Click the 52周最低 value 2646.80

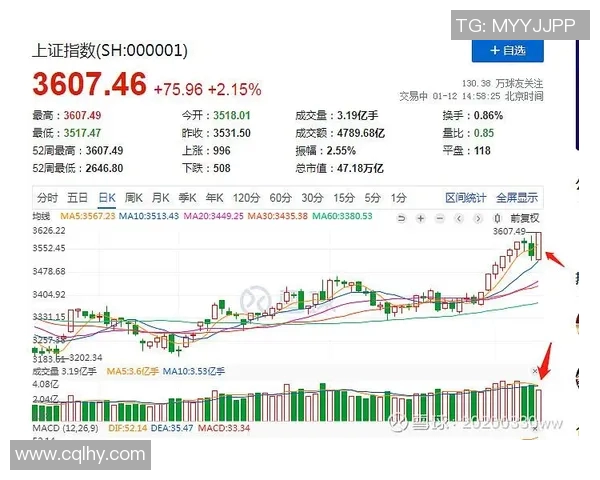tap(104, 168)
